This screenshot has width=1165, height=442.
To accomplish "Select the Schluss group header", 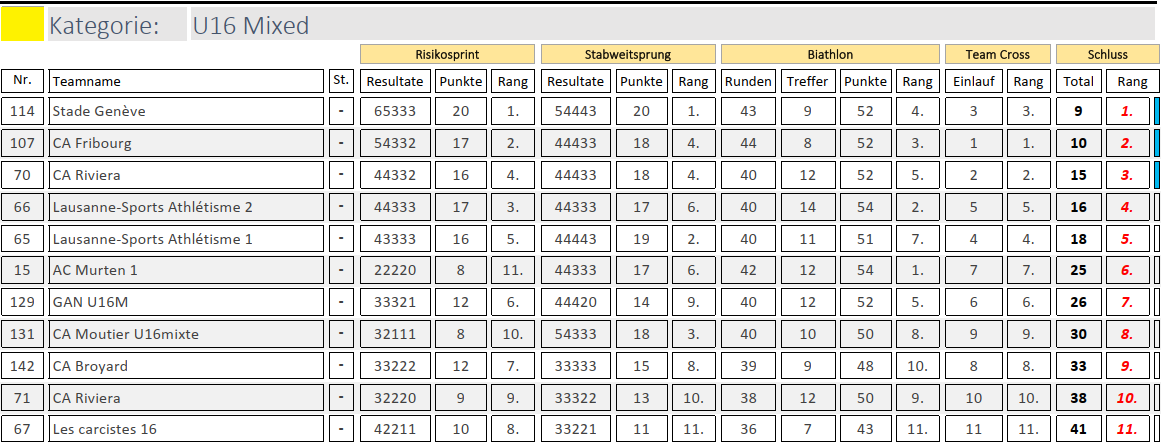I will click(1106, 54).
